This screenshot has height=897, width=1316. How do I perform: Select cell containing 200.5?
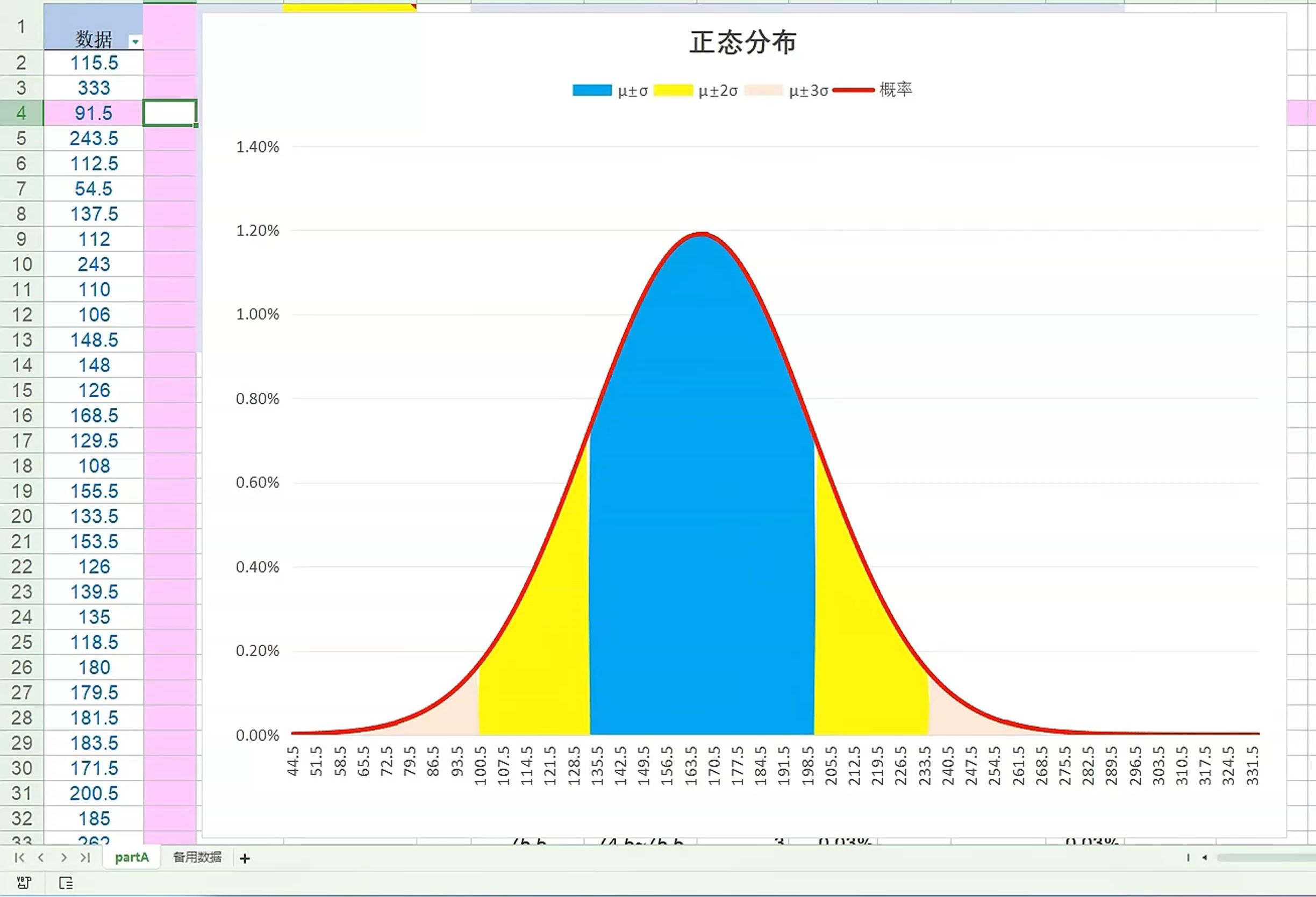click(x=94, y=793)
